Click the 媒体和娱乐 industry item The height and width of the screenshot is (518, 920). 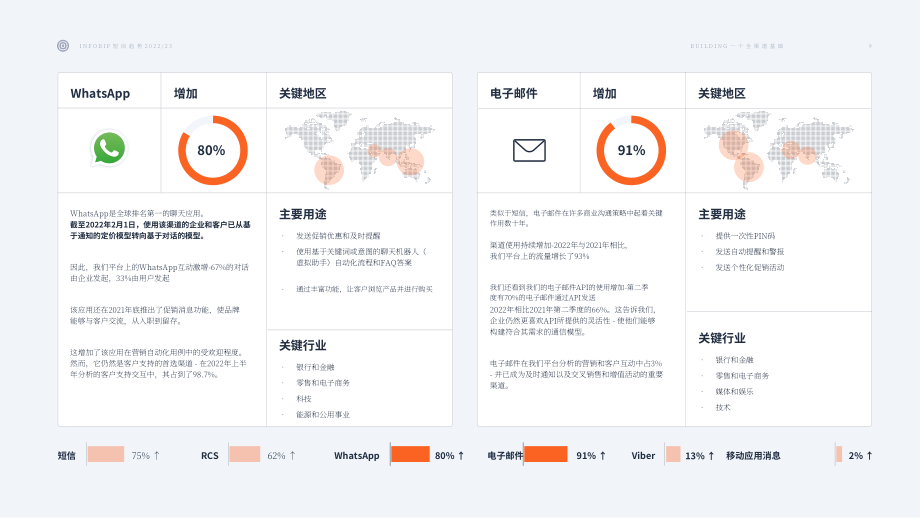[x=734, y=391]
